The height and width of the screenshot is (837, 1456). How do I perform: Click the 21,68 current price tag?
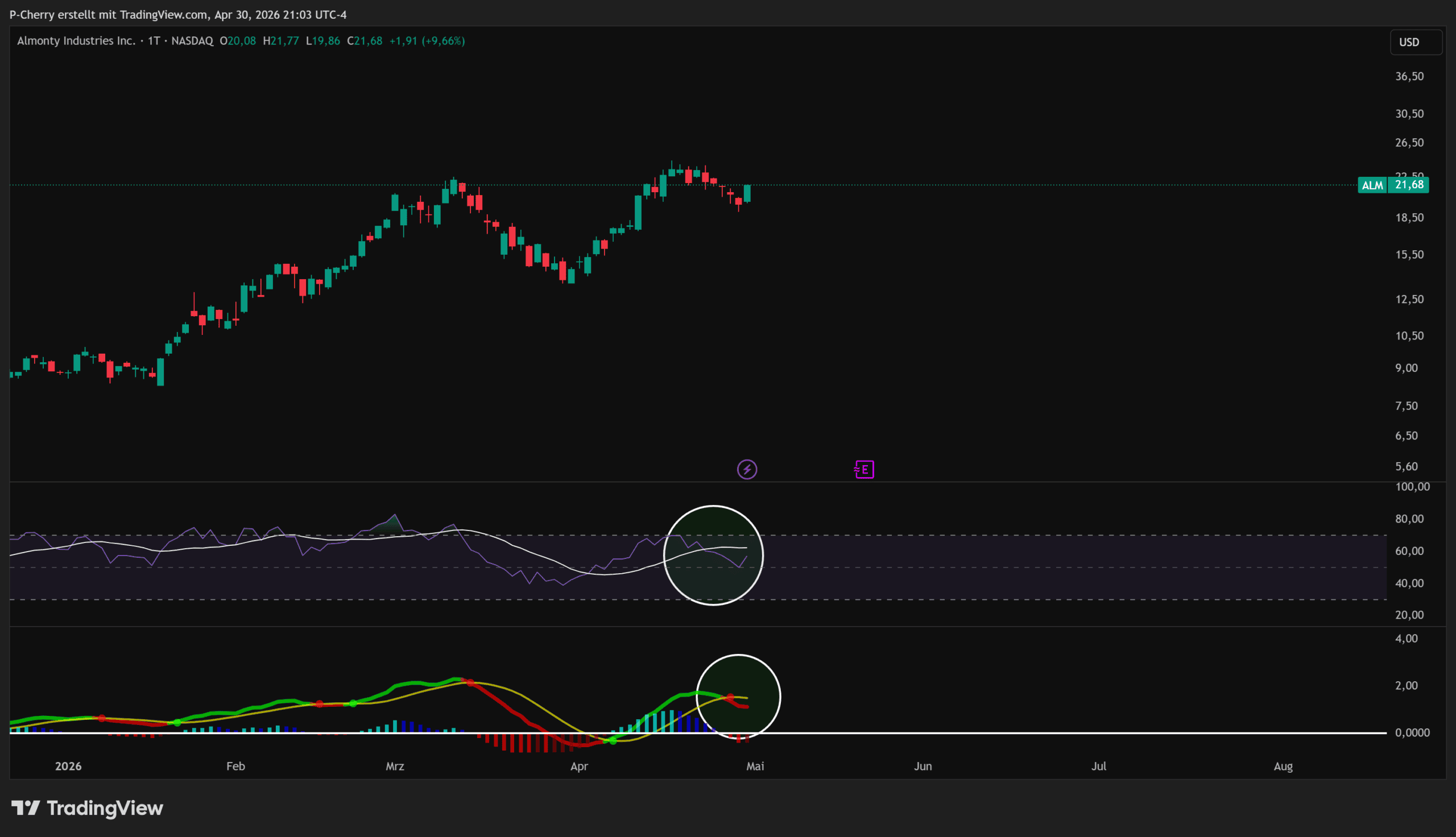click(1408, 185)
